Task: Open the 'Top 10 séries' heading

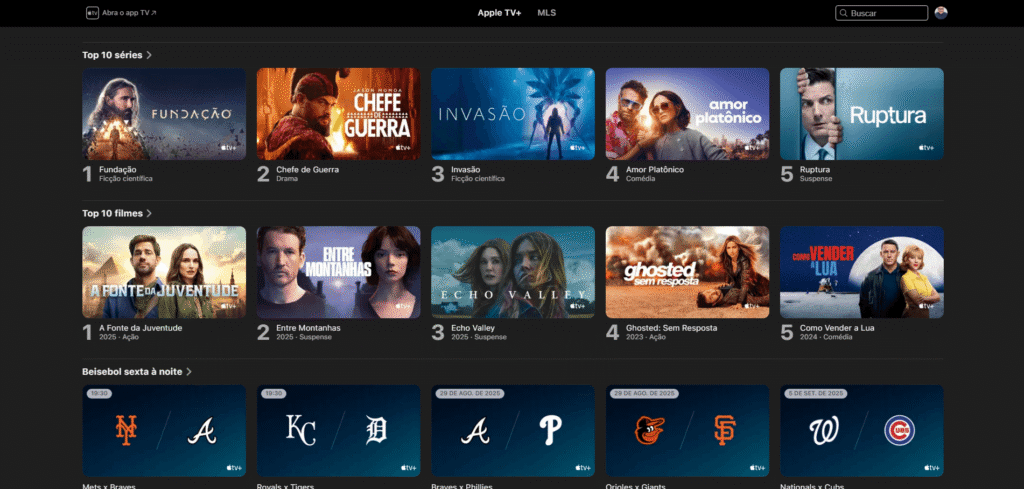Action: [112, 55]
